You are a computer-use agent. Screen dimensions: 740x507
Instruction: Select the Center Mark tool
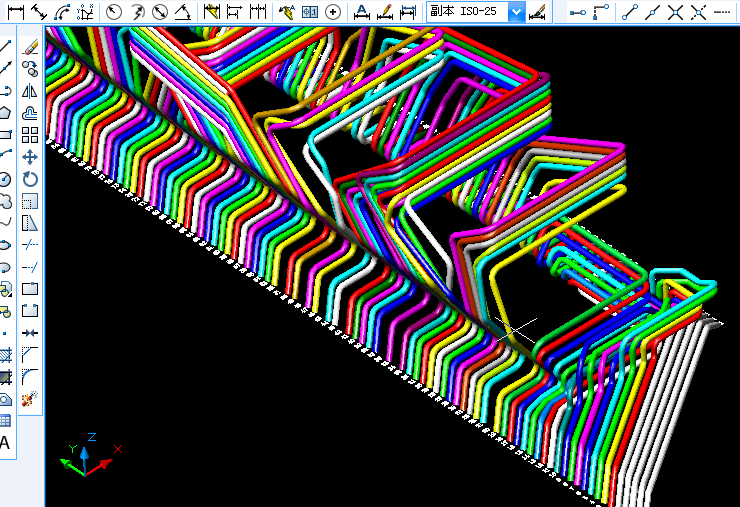(x=333, y=11)
